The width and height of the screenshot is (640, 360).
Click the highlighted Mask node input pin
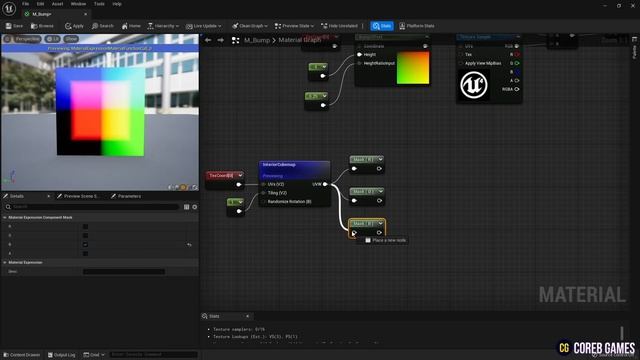(x=354, y=233)
